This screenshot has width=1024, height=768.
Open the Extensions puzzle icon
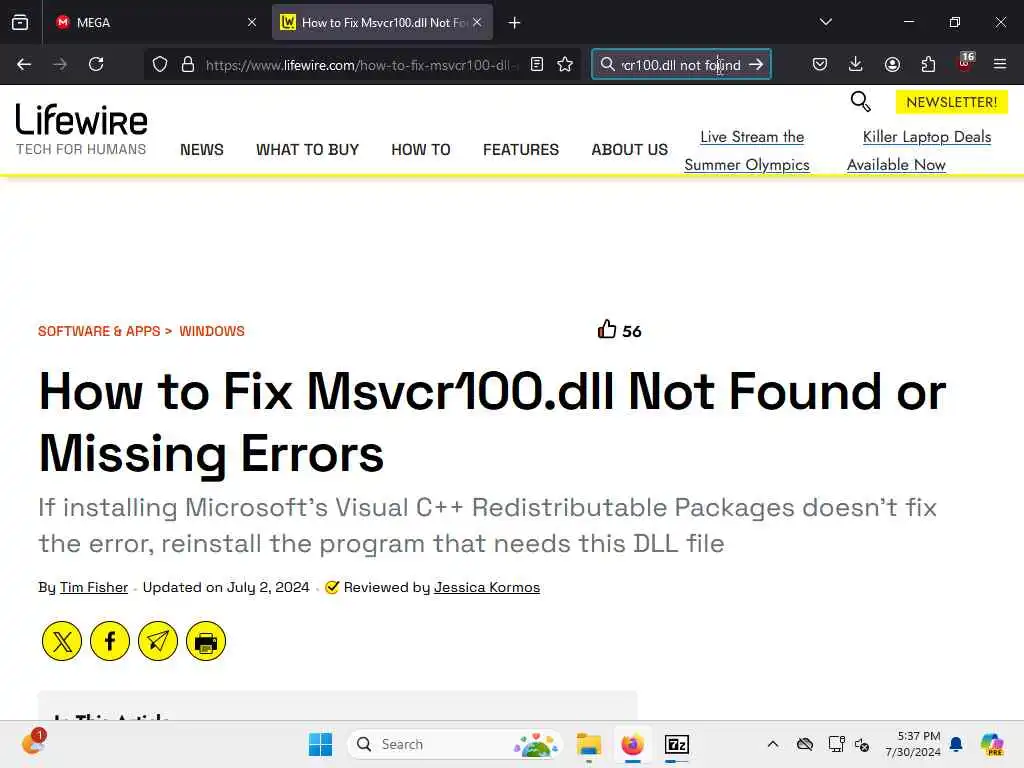pyautogui.click(x=928, y=64)
